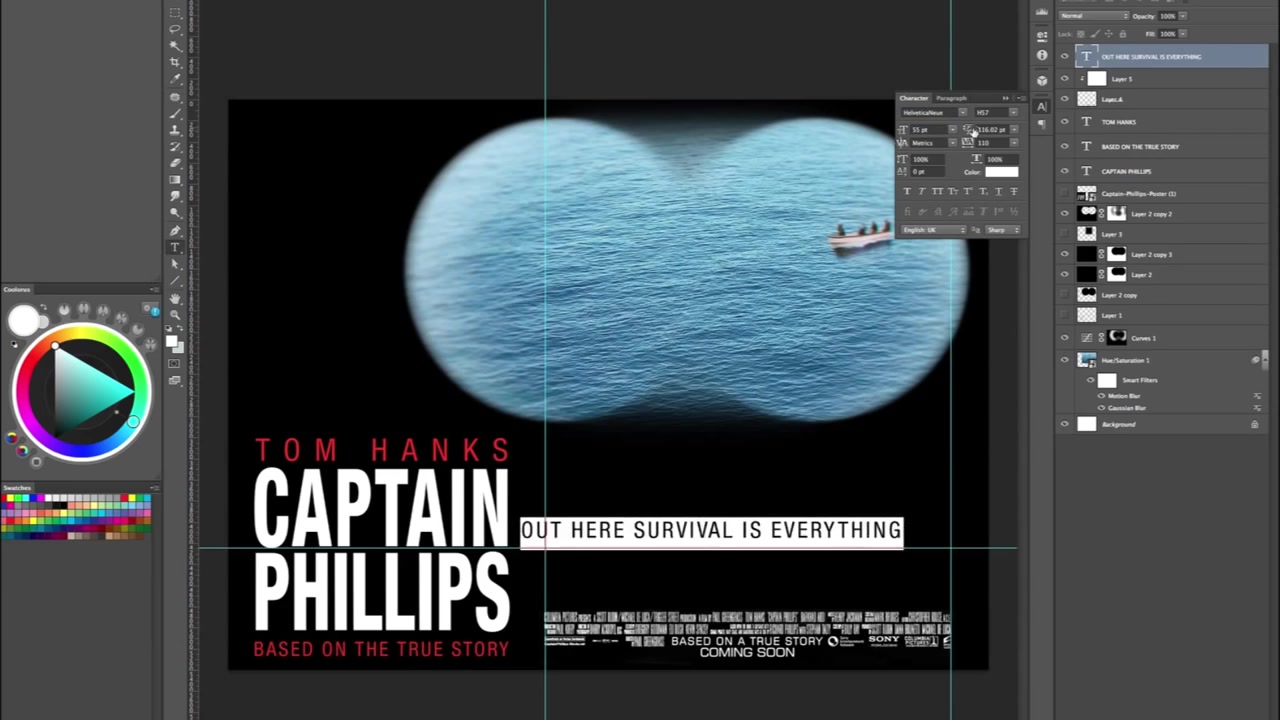Open Character panel icon in side strip
The width and height of the screenshot is (1280, 720).
tap(1042, 106)
